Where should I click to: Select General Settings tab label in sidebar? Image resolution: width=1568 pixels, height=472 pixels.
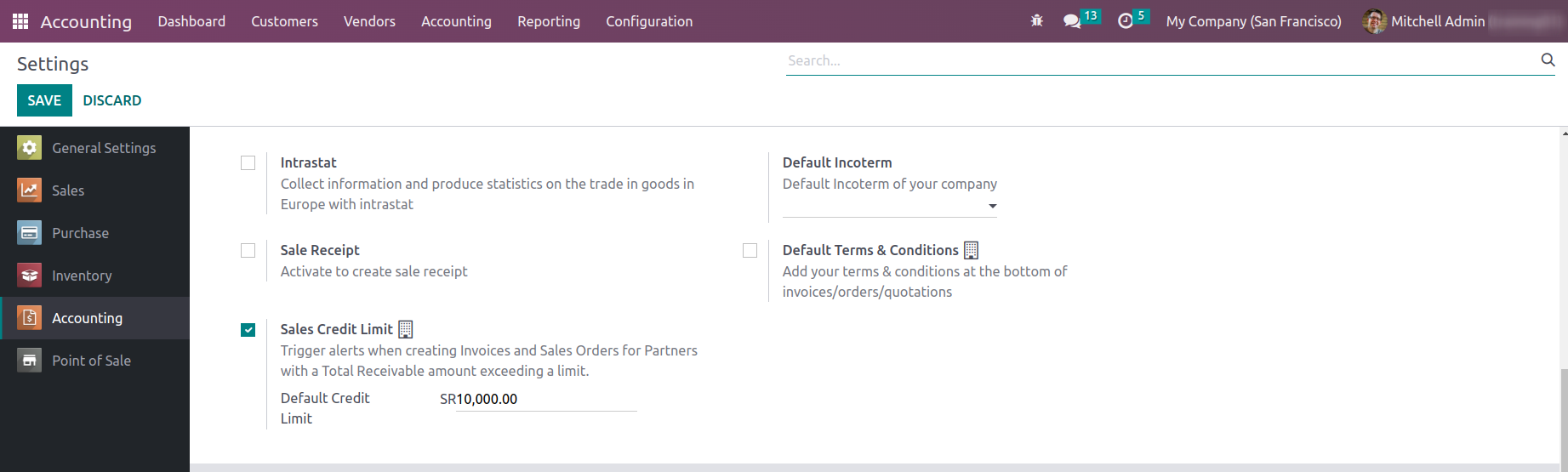(104, 148)
